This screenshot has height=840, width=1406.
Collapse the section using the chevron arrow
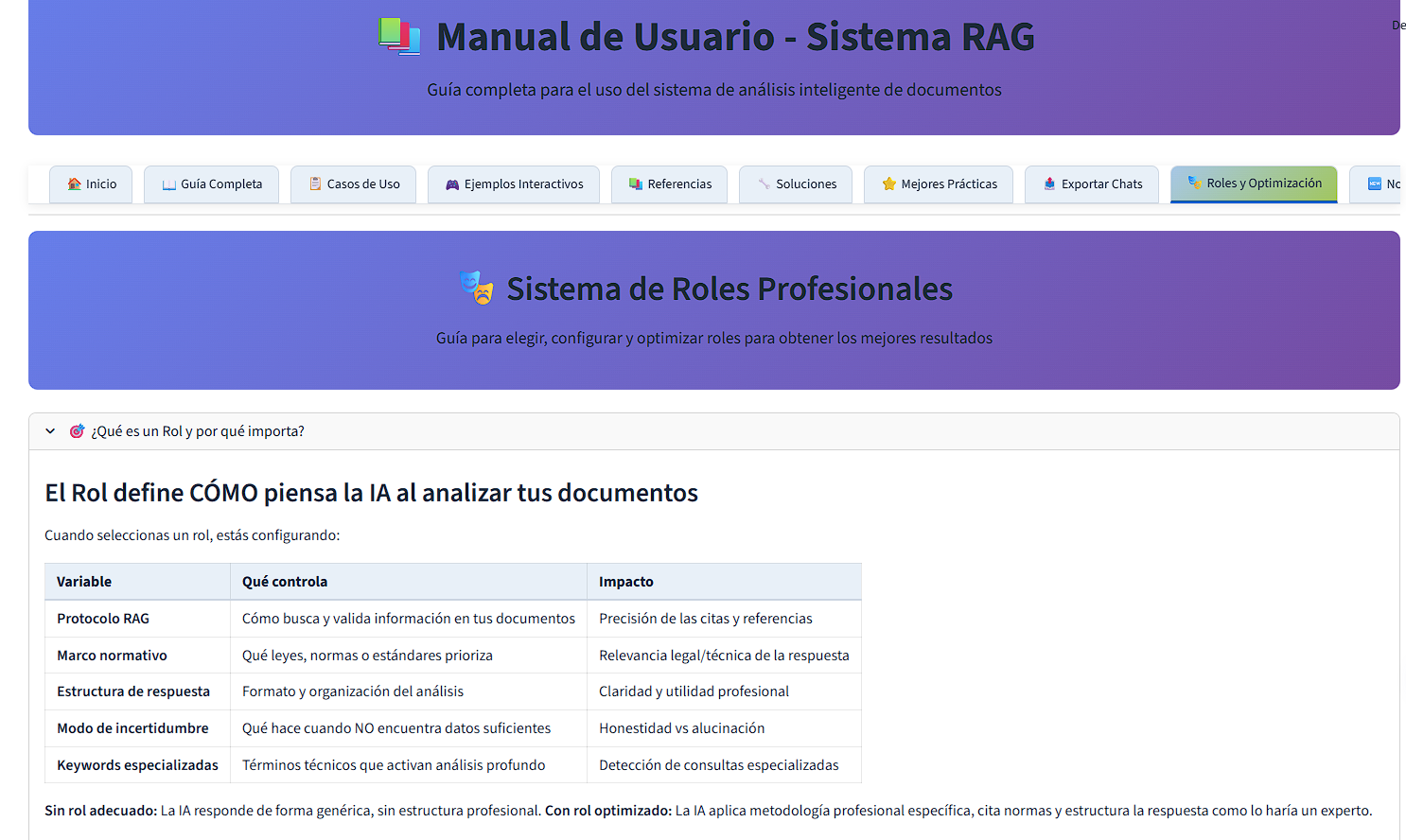[50, 431]
